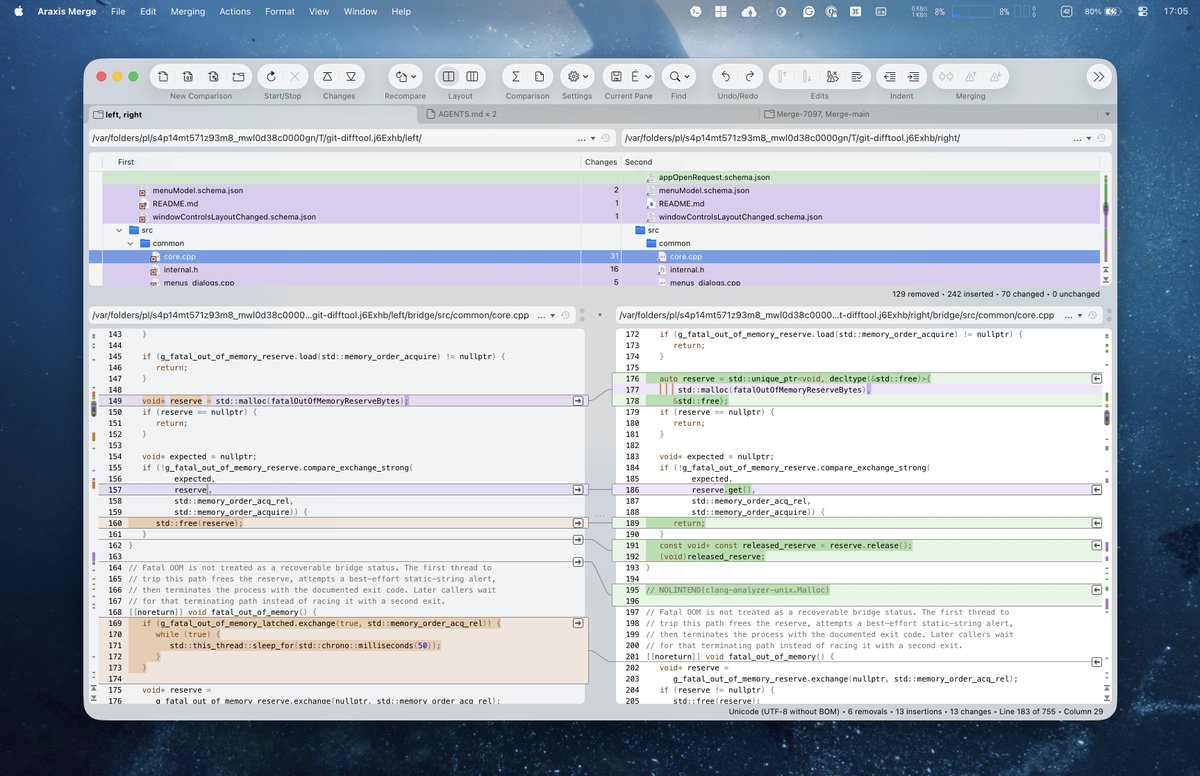The width and height of the screenshot is (1200, 776).
Task: Click the Changes column header
Action: pos(600,161)
